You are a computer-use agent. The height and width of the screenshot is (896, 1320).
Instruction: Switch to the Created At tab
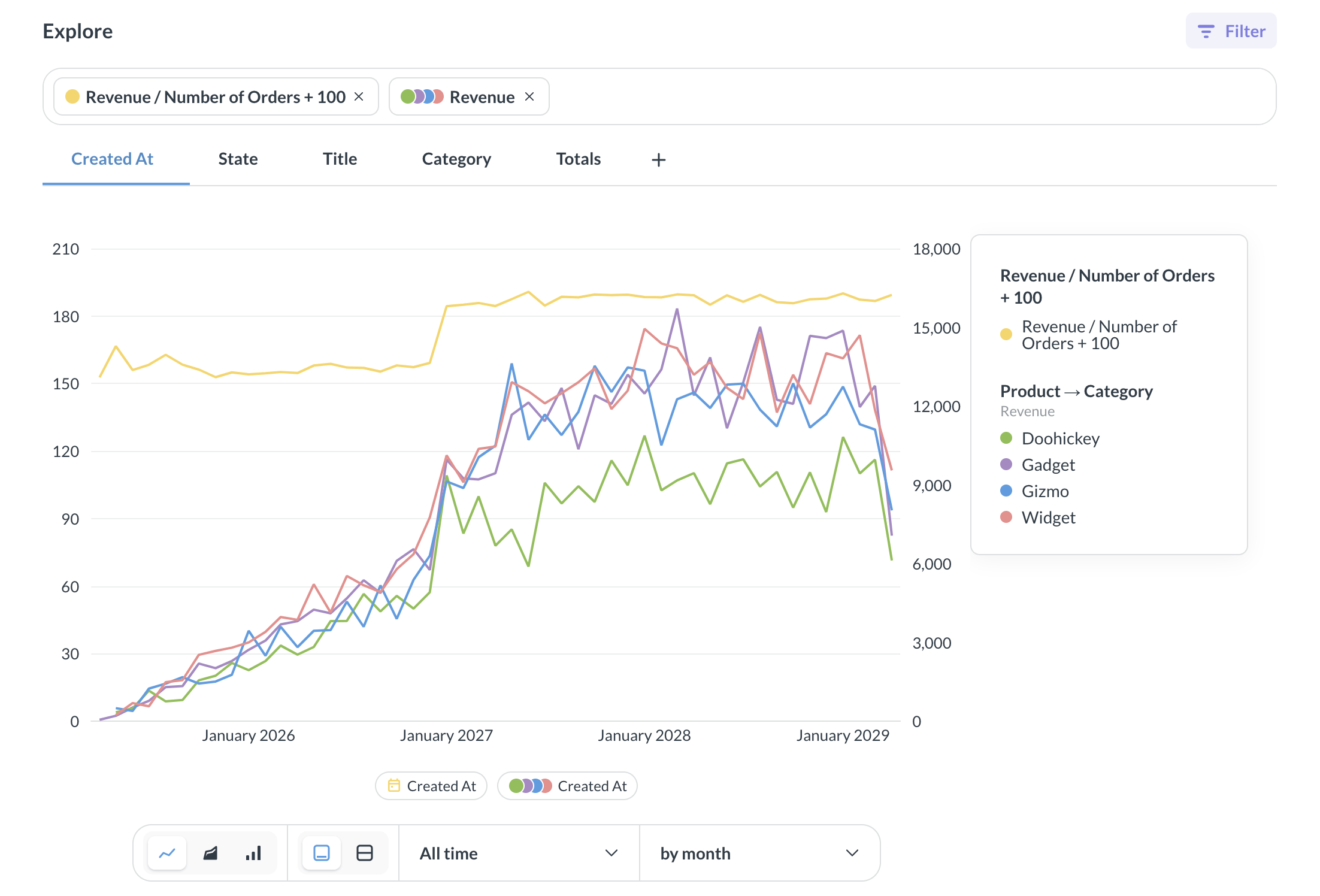tap(112, 159)
